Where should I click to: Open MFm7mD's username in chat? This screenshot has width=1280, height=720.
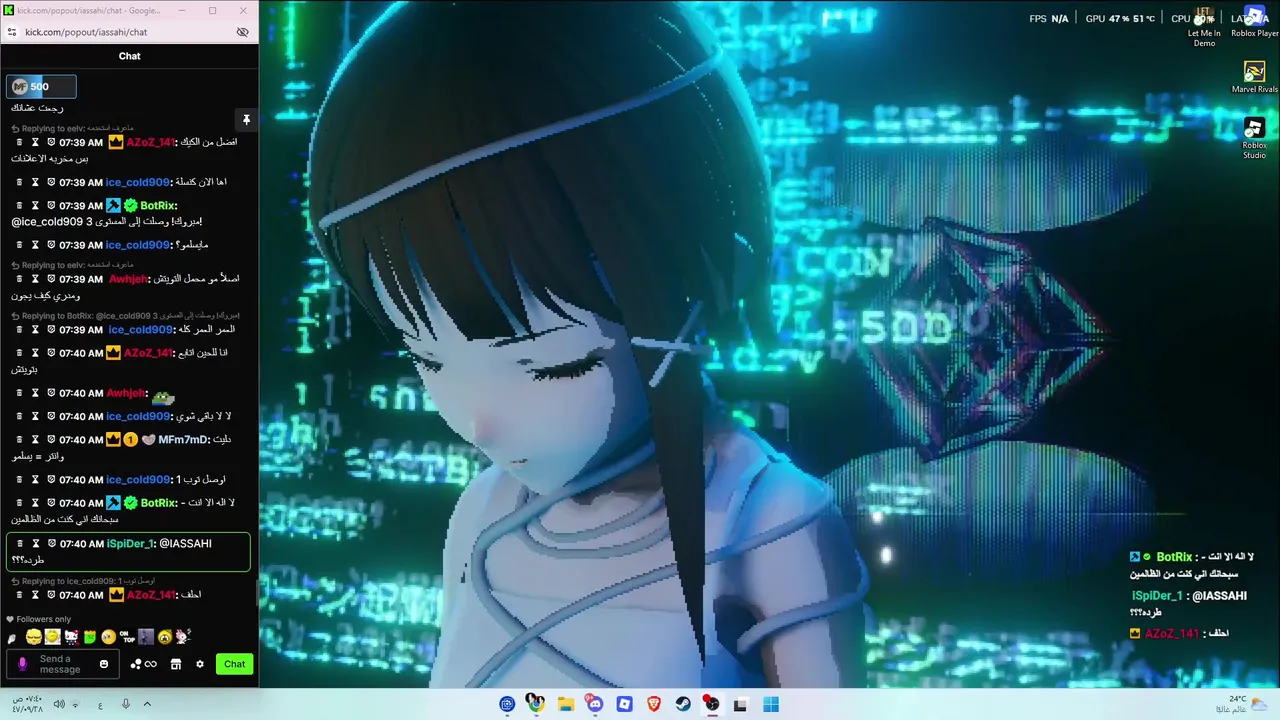click(x=183, y=440)
